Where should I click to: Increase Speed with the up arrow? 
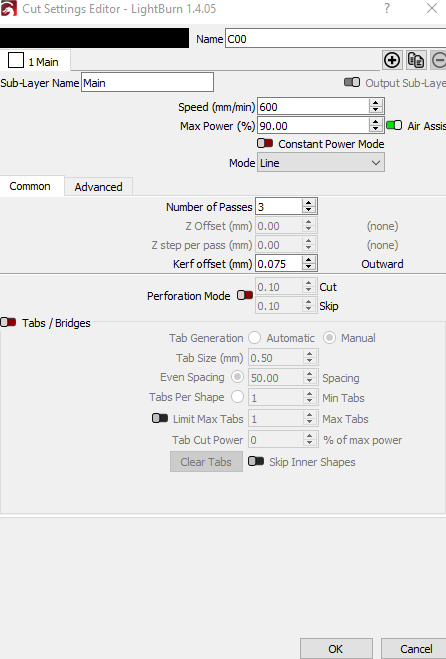click(376, 103)
